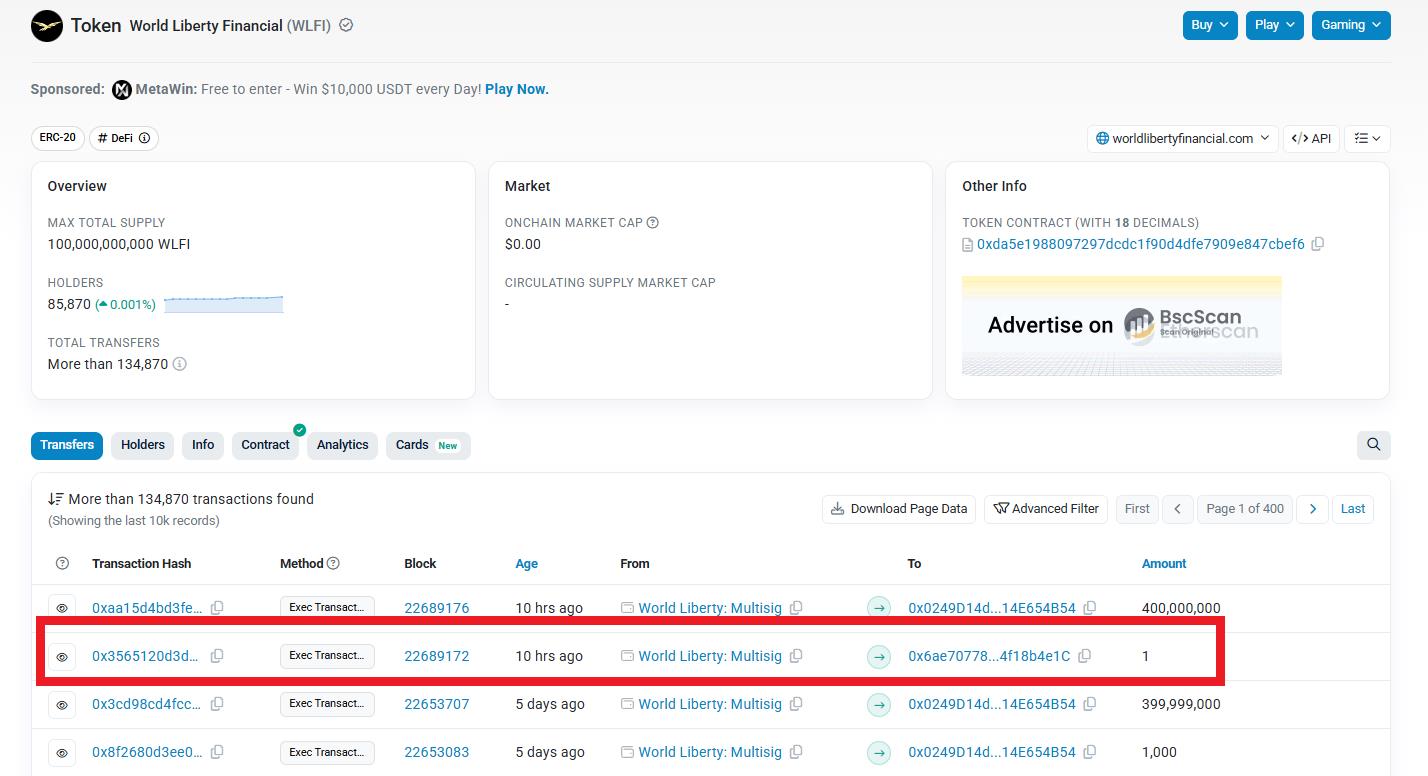This screenshot has height=776, width=1428.
Task: Click the Total Transfers info icon
Action: pyautogui.click(x=180, y=364)
